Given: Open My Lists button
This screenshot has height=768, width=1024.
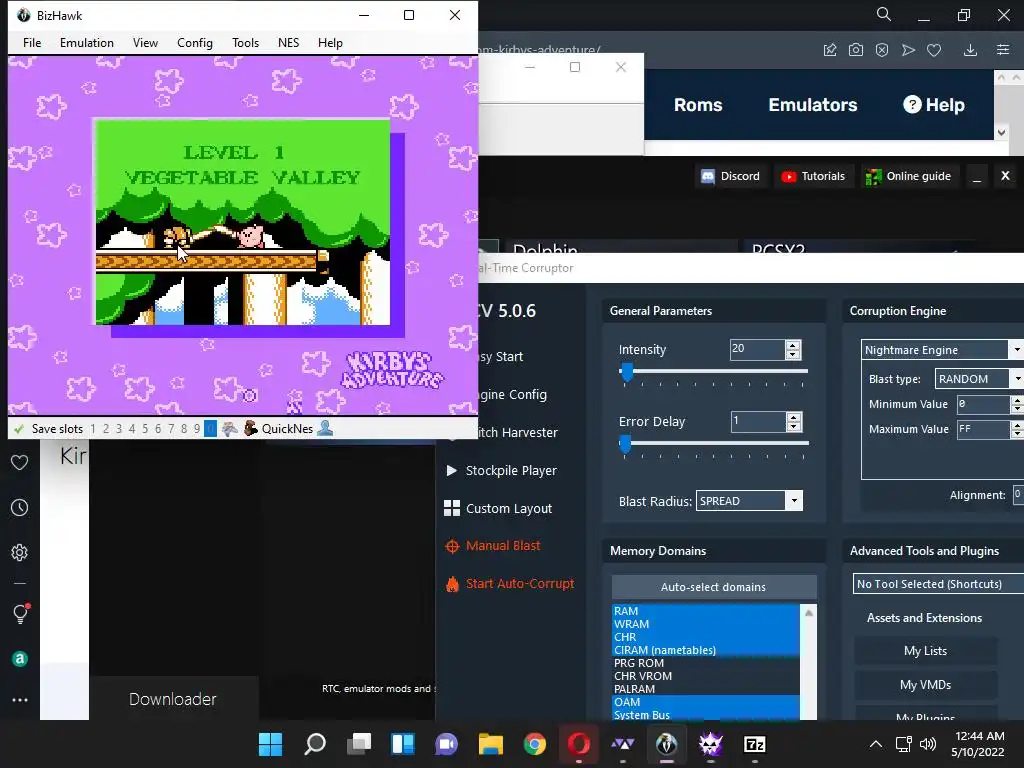Looking at the screenshot, I should coord(925,651).
